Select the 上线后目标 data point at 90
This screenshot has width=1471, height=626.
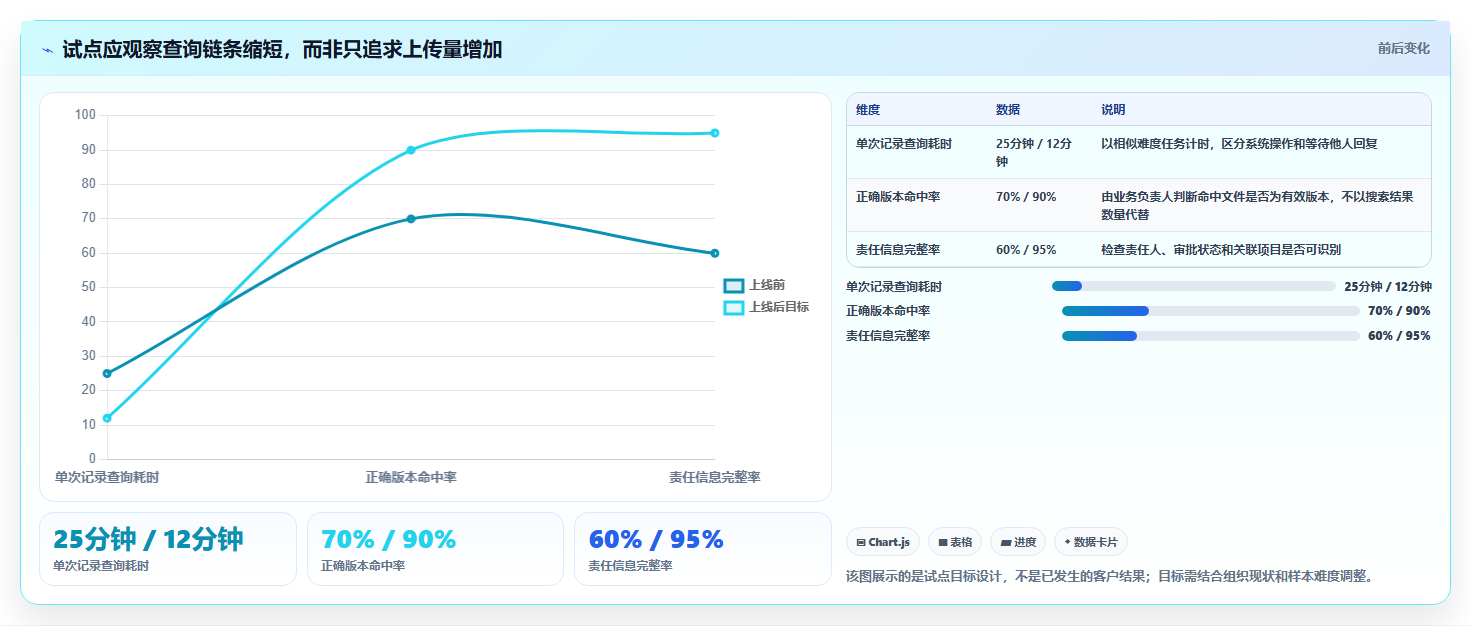point(411,150)
